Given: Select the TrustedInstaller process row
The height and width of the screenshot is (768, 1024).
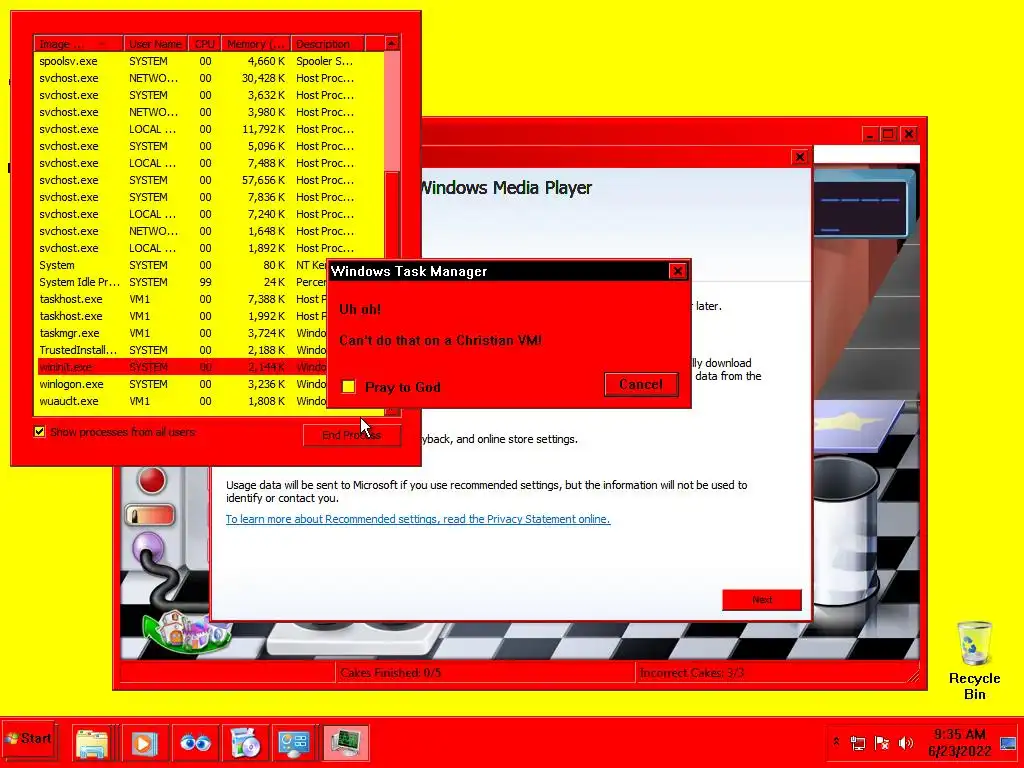Looking at the screenshot, I should pyautogui.click(x=182, y=349).
